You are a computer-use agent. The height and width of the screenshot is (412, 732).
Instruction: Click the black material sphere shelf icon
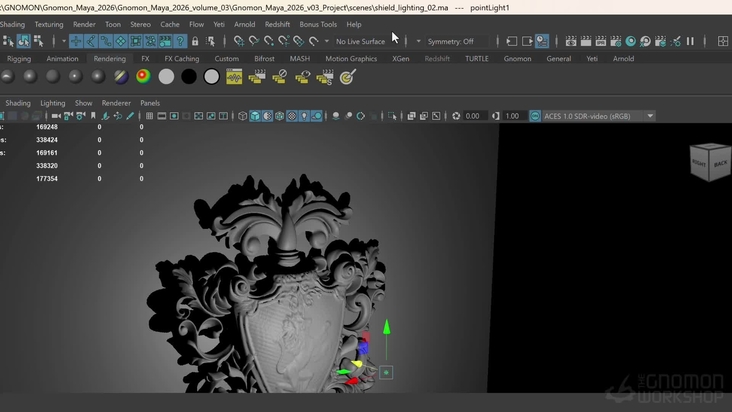coord(189,77)
